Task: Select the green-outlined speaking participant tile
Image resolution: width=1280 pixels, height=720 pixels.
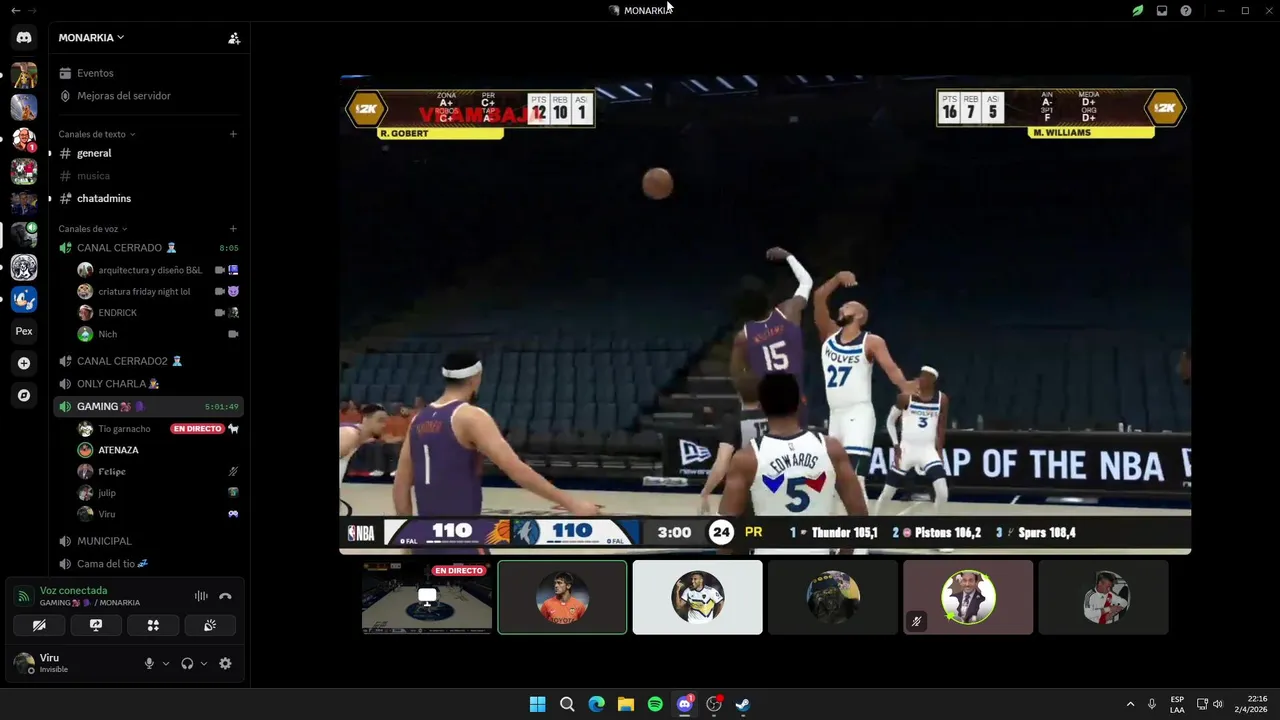Action: pyautogui.click(x=562, y=597)
